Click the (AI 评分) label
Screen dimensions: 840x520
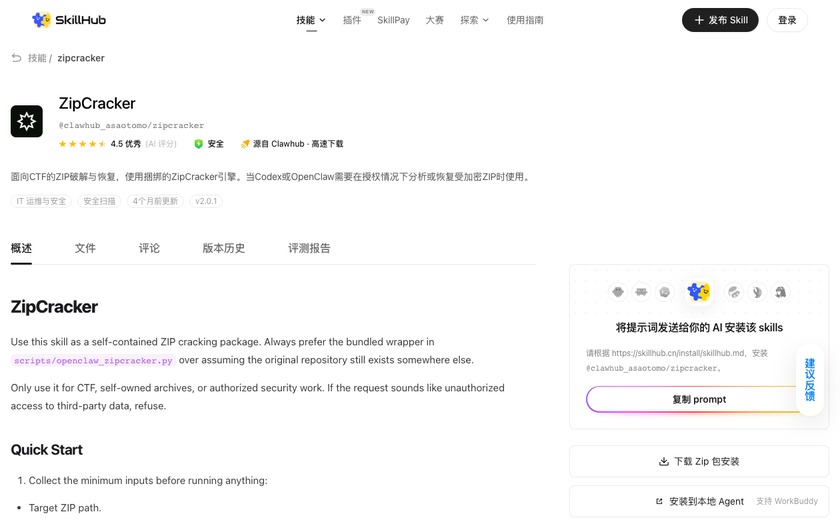pos(161,144)
